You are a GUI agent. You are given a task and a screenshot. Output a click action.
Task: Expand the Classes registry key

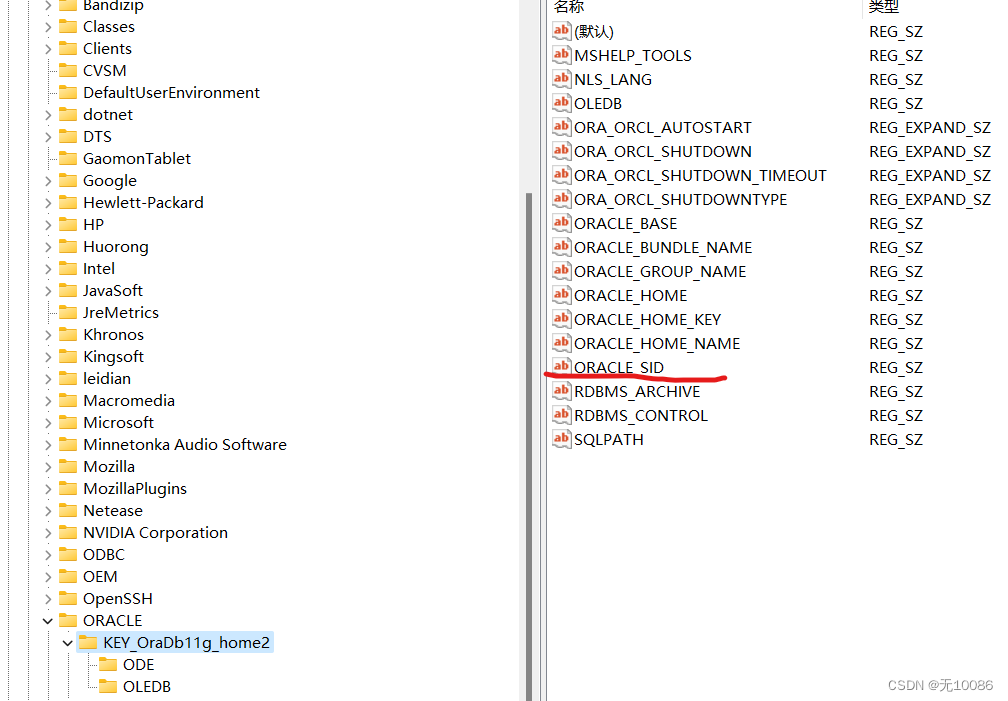tap(48, 27)
